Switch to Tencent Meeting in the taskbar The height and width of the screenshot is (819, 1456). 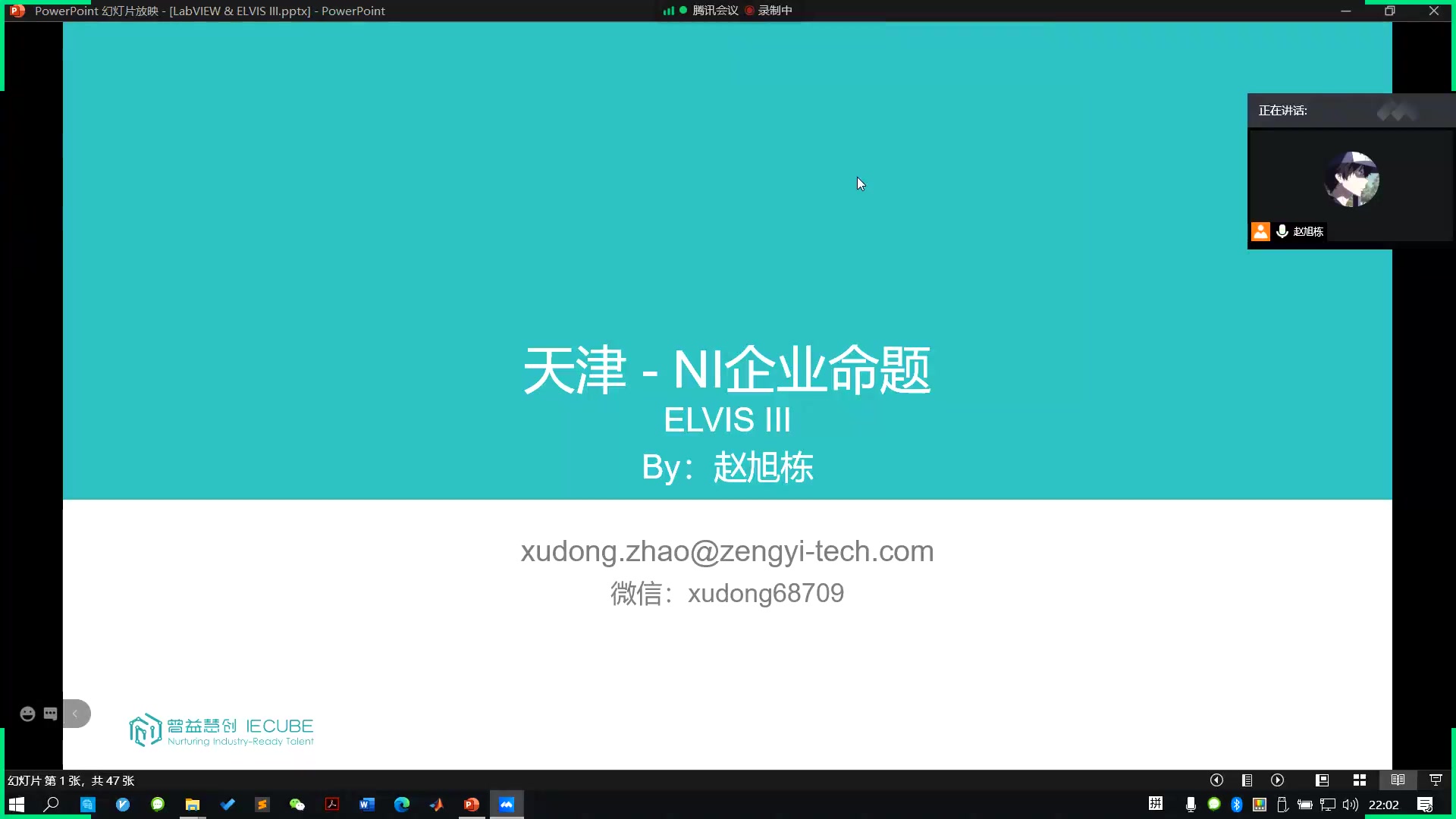click(507, 805)
